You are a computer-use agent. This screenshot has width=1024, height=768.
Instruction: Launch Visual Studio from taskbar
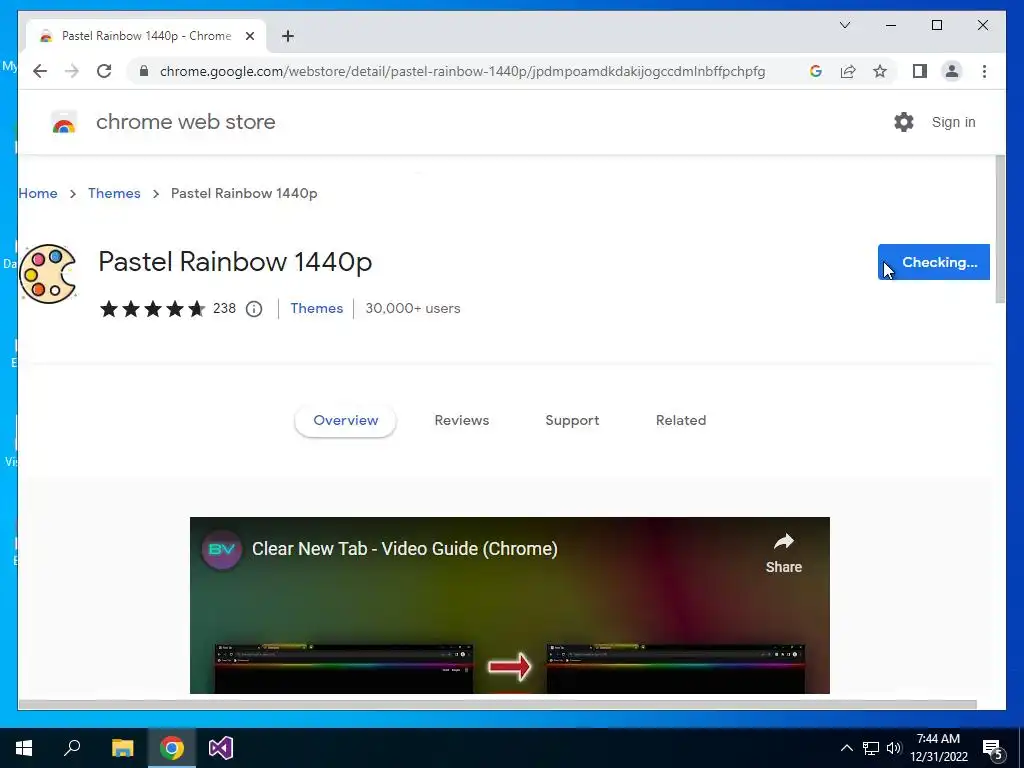(x=221, y=748)
